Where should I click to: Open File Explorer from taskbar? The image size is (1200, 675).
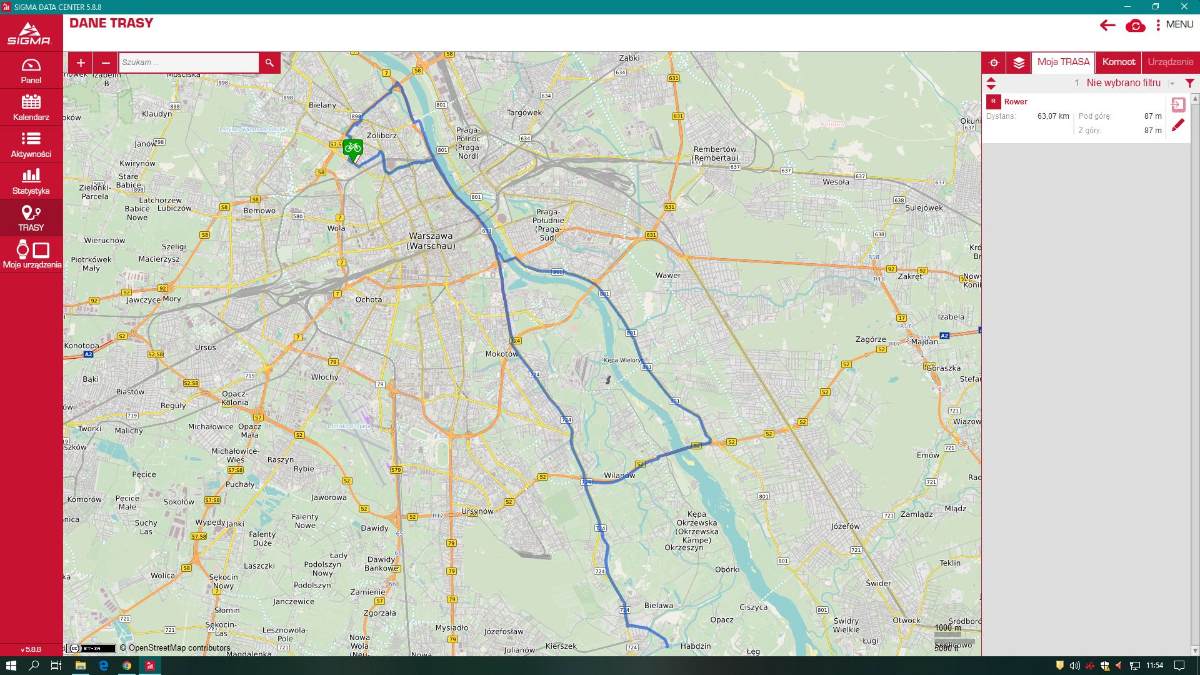tap(80, 665)
